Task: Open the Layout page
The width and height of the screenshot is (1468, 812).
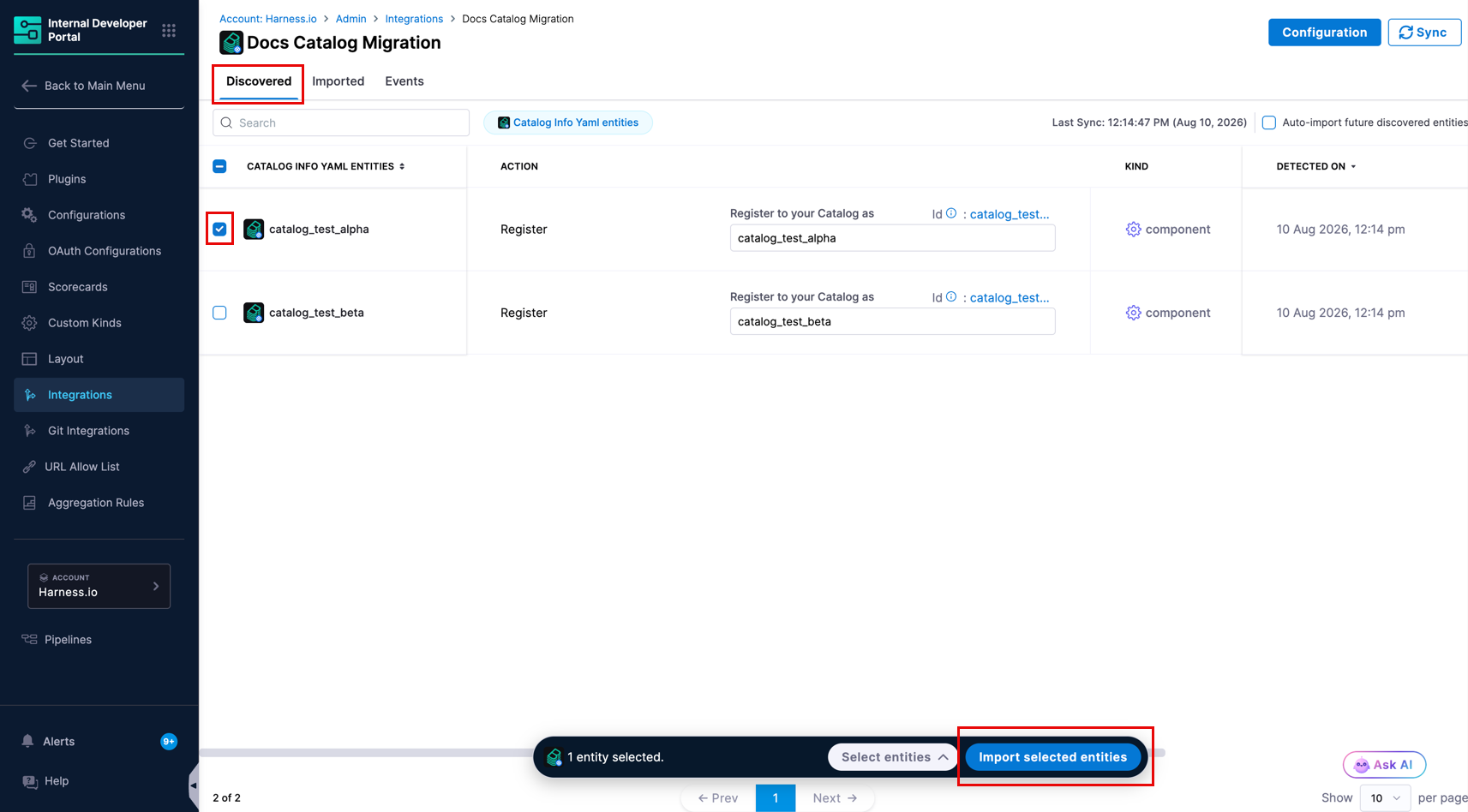Action: point(65,359)
